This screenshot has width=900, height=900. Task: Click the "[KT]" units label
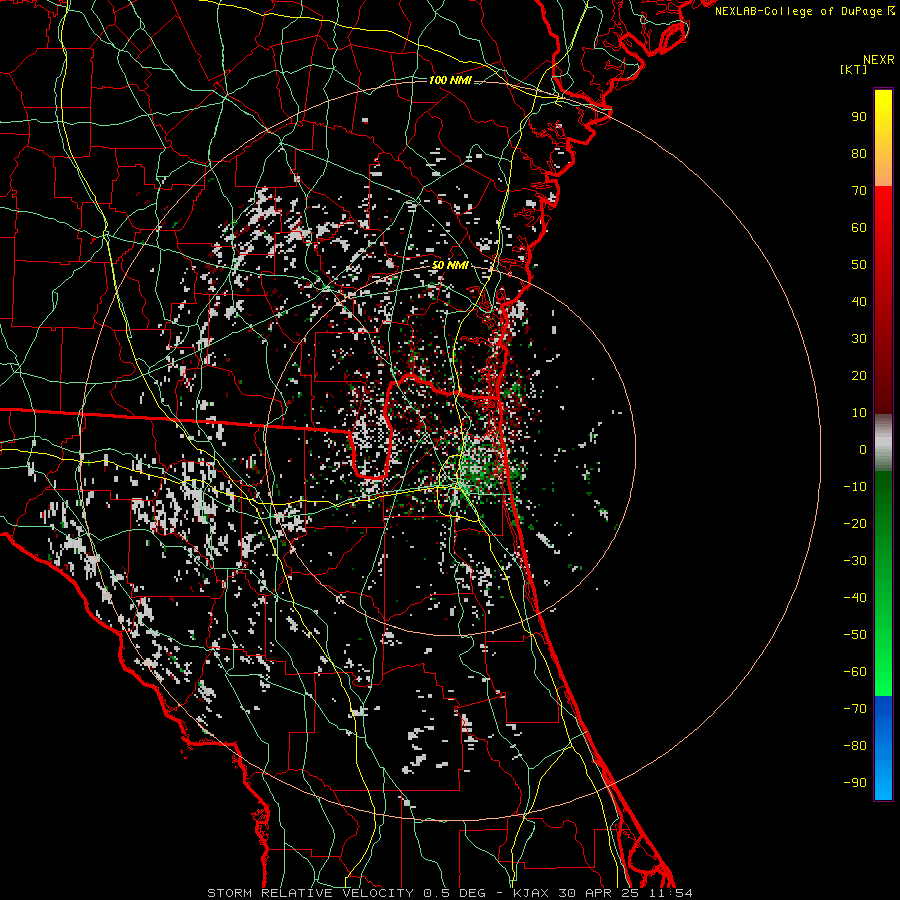point(854,69)
